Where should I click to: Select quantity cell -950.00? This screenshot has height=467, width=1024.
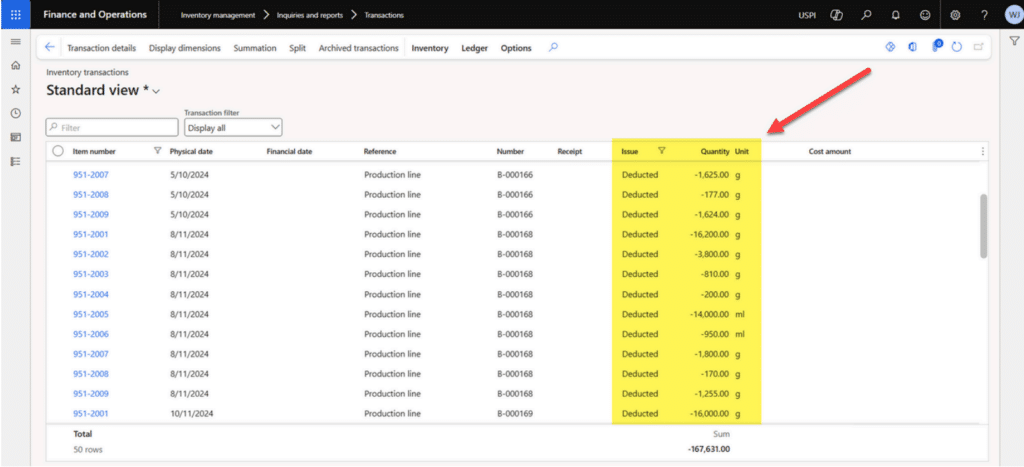point(714,334)
